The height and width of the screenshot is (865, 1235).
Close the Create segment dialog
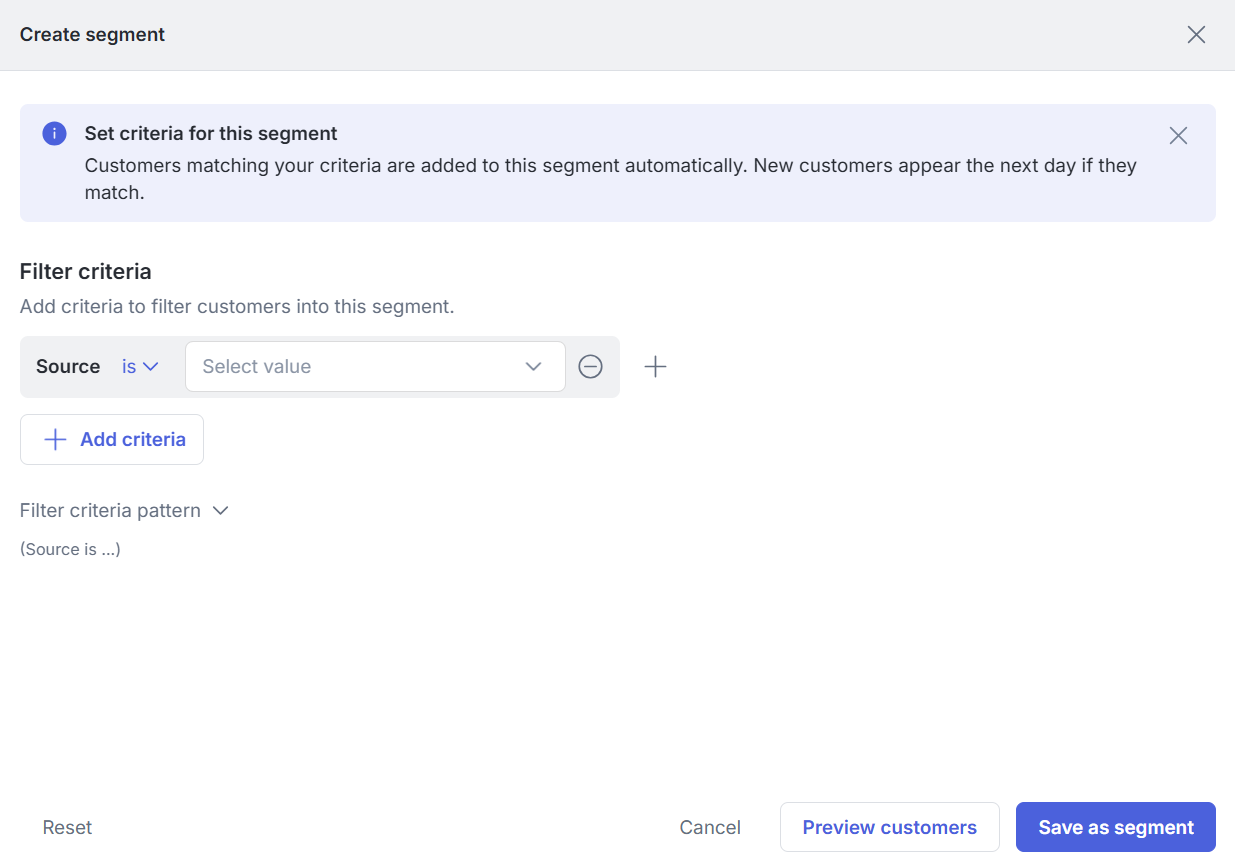point(1196,35)
